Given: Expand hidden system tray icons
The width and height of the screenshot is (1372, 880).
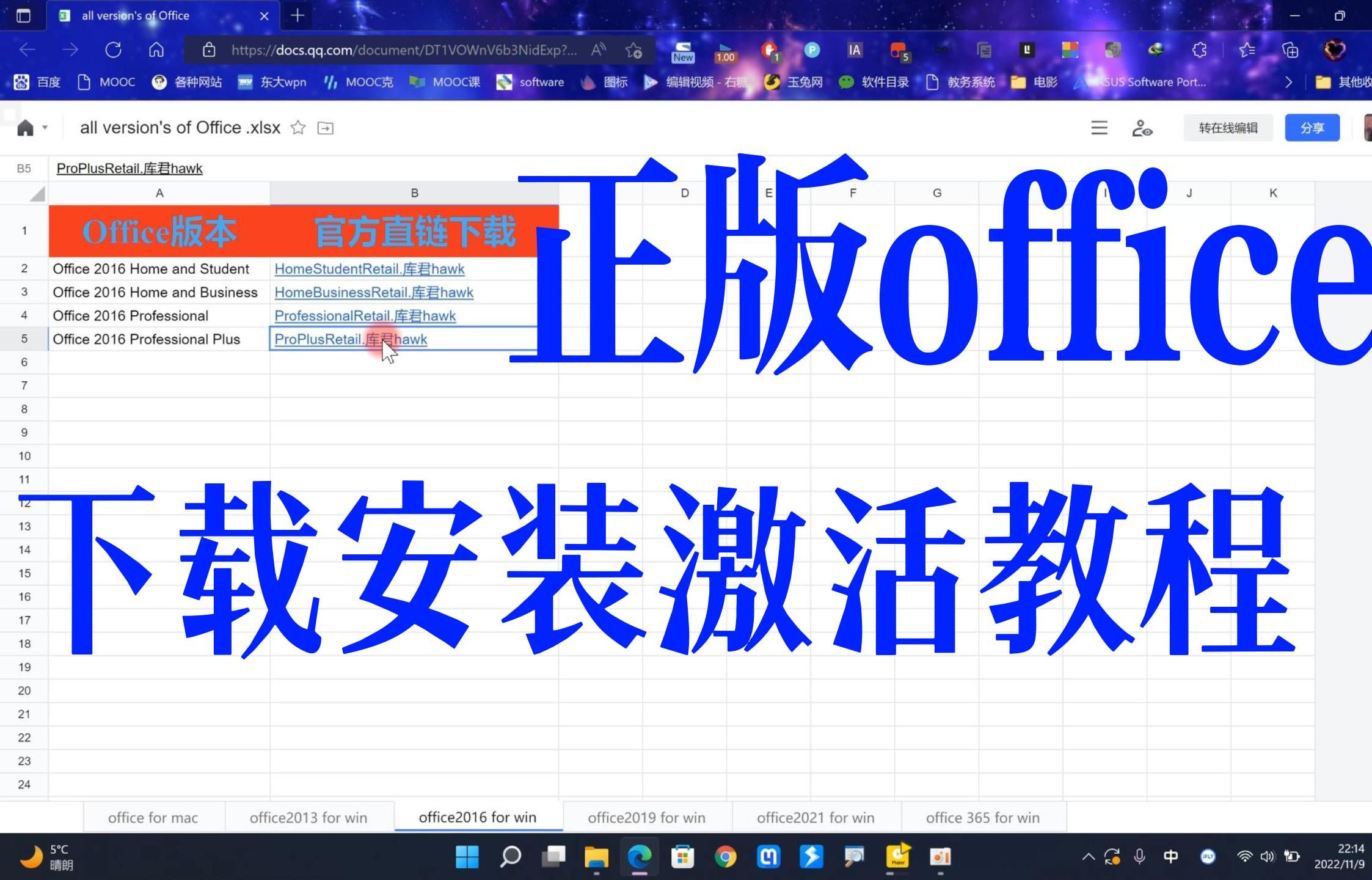Looking at the screenshot, I should 1089,857.
